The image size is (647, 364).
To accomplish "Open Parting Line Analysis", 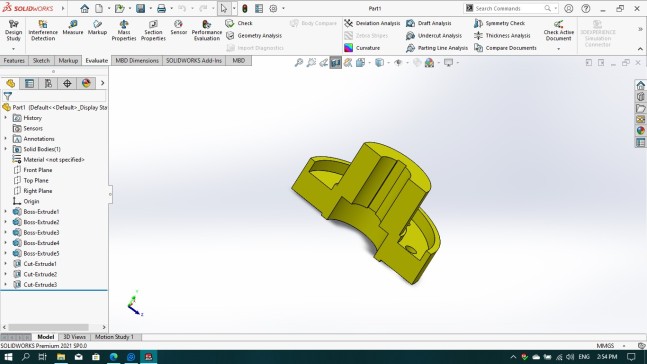I will [x=437, y=48].
